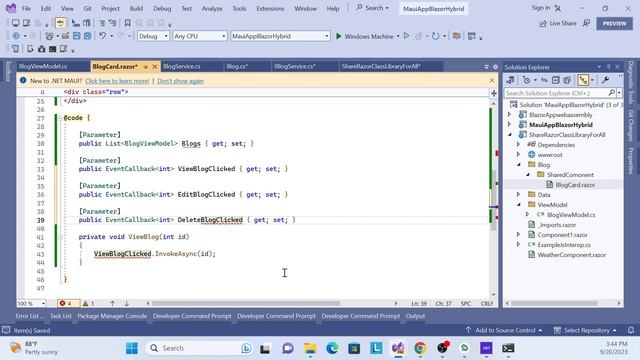640x360 pixels.
Task: Collapse the @code block outline toggle
Action: tap(60, 118)
